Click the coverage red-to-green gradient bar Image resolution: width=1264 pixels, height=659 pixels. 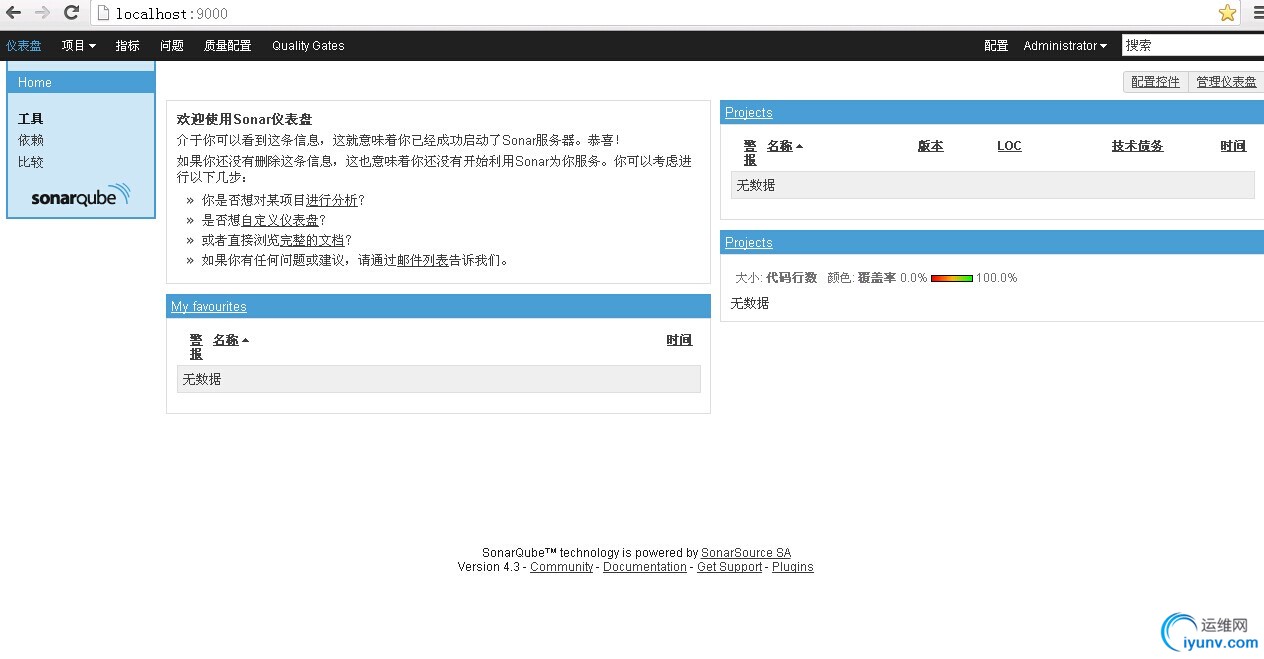(952, 278)
